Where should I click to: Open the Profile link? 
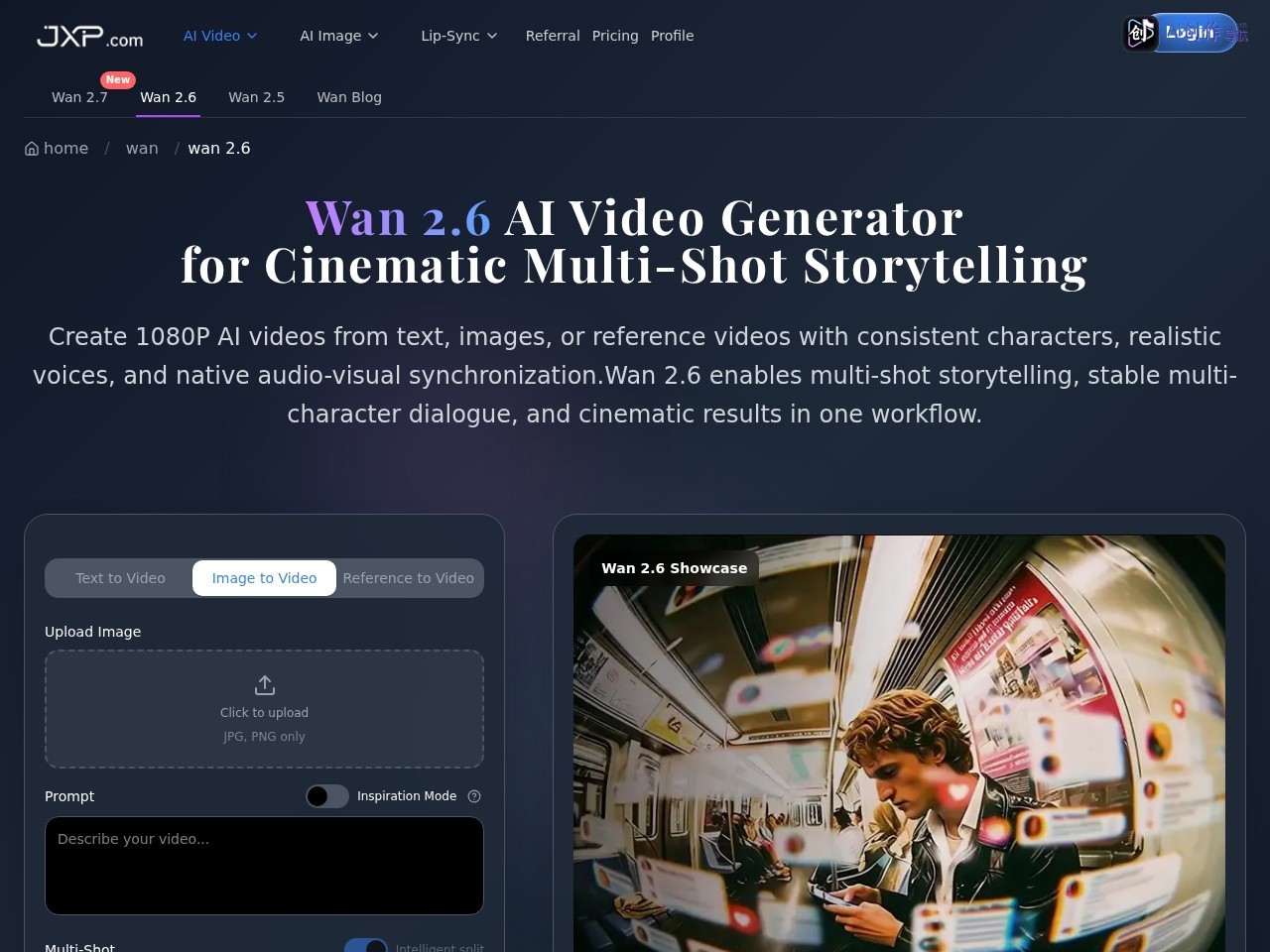point(672,36)
